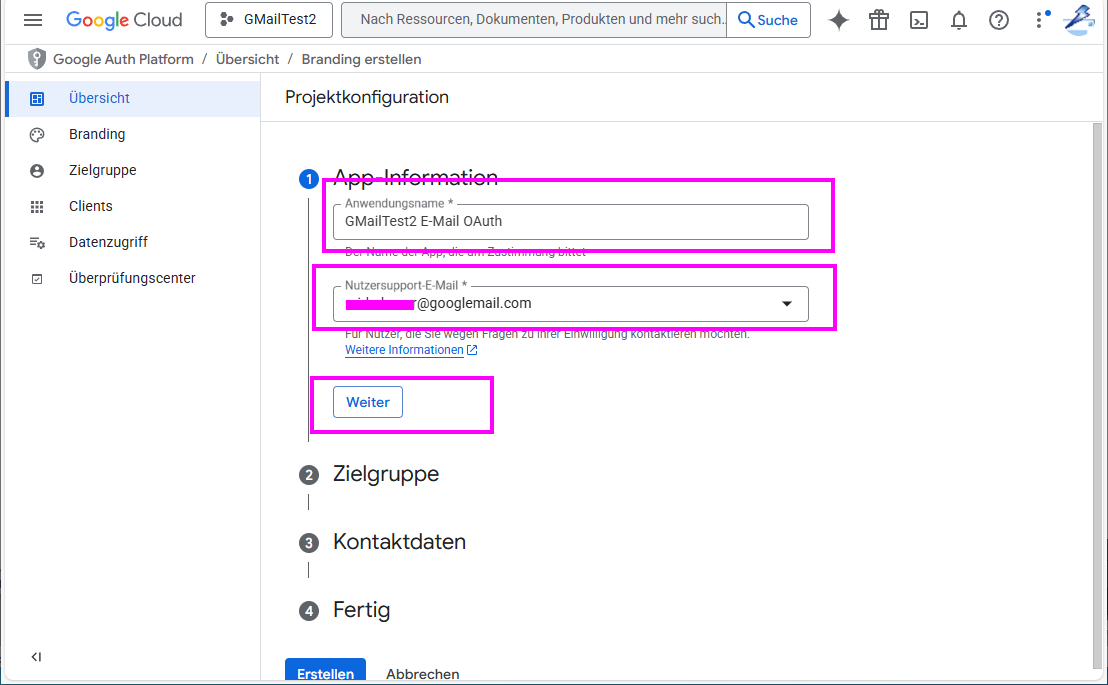The image size is (1108, 685).
Task: Click the Weiter button
Action: 368,402
